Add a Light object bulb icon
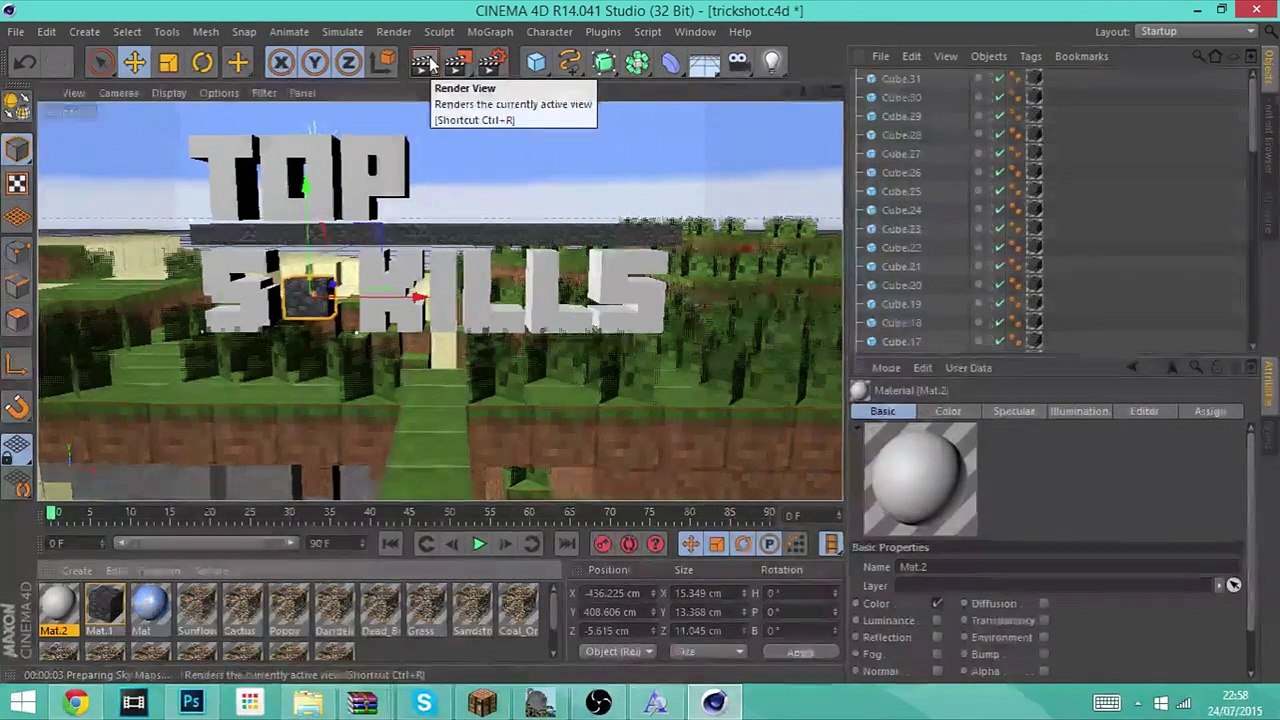Screen dimensions: 1280x720 772,63
